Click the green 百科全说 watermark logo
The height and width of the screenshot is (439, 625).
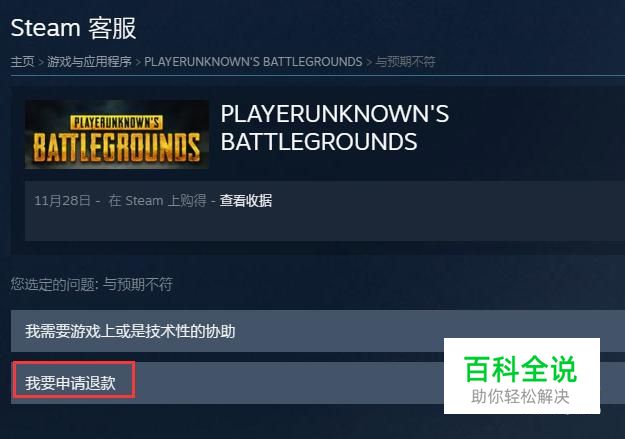520,369
